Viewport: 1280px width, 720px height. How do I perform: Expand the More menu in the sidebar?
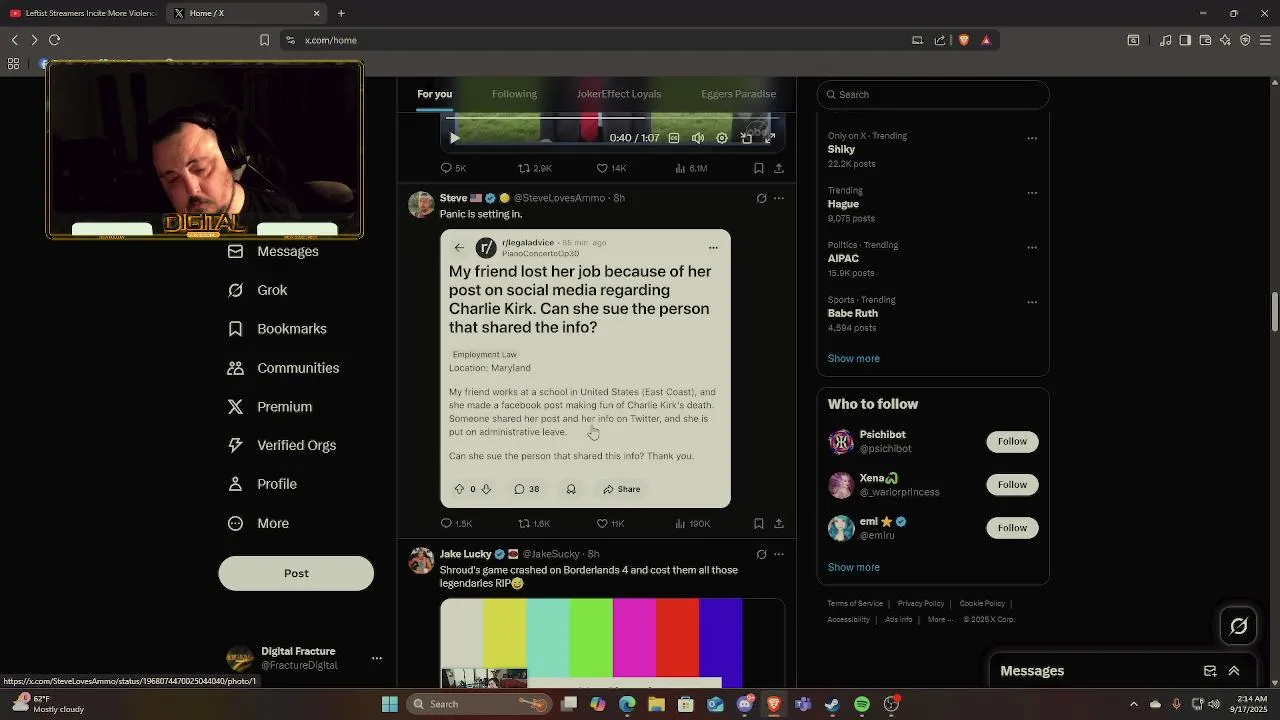coord(259,523)
